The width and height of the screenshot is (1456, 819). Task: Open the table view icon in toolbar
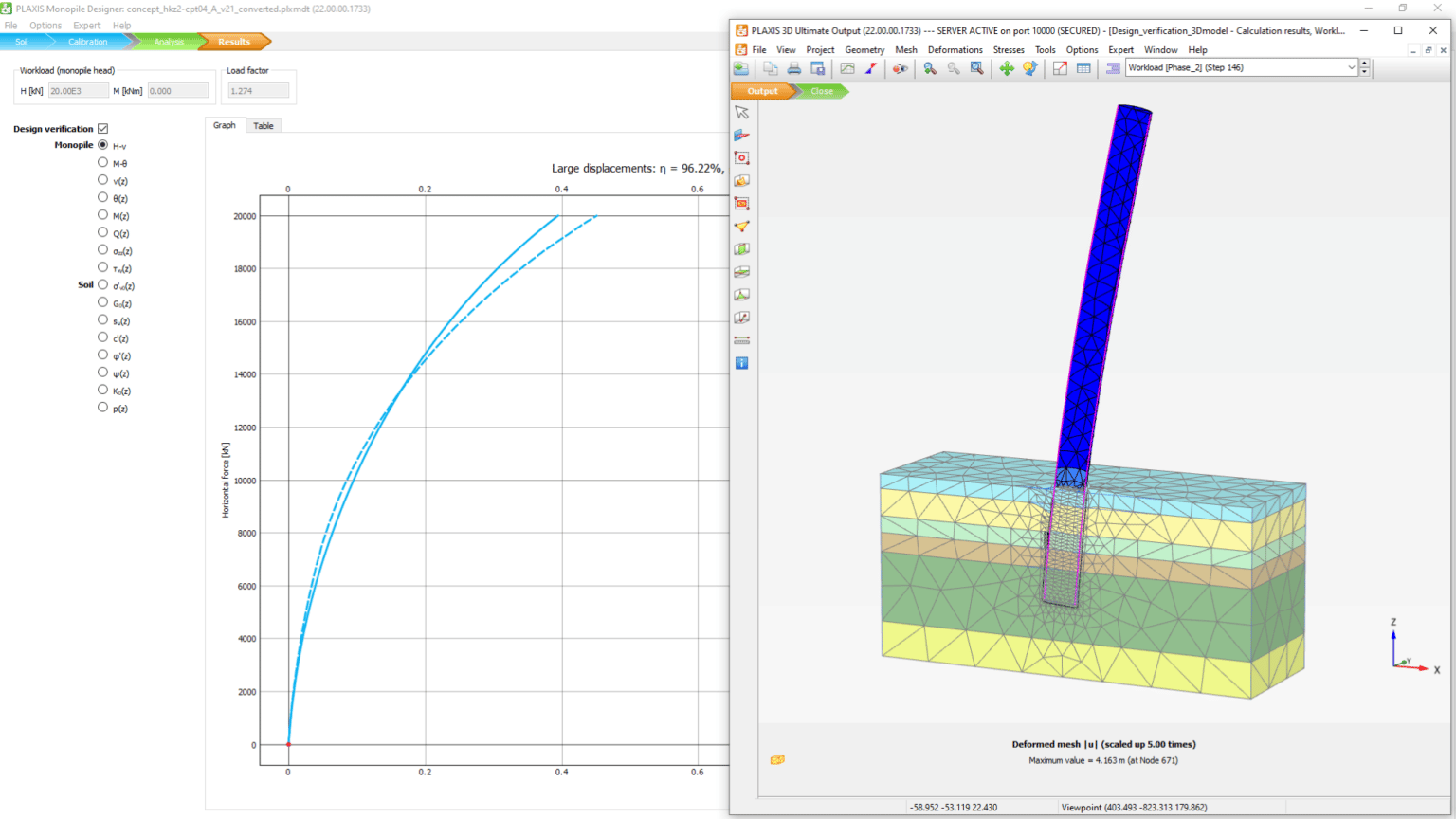pos(1083,68)
